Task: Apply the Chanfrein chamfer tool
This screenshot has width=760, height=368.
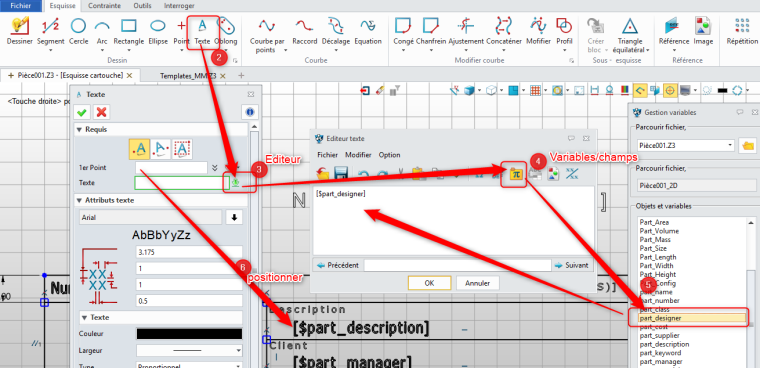Action: (x=430, y=31)
